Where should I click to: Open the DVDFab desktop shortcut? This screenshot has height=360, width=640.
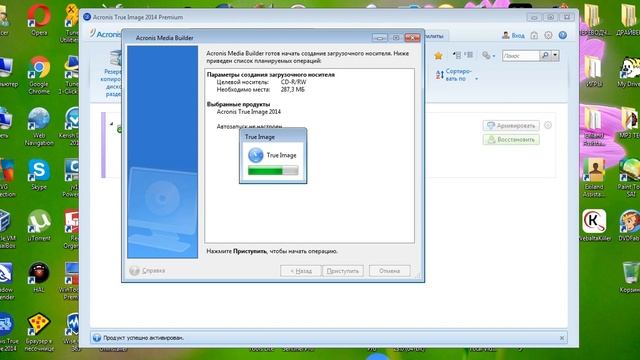630,225
